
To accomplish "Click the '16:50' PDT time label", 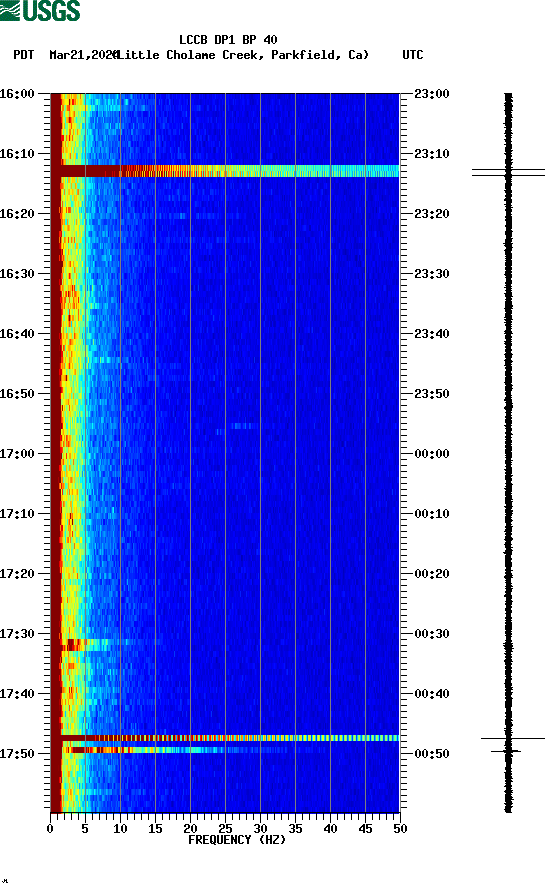I will pos(17,394).
